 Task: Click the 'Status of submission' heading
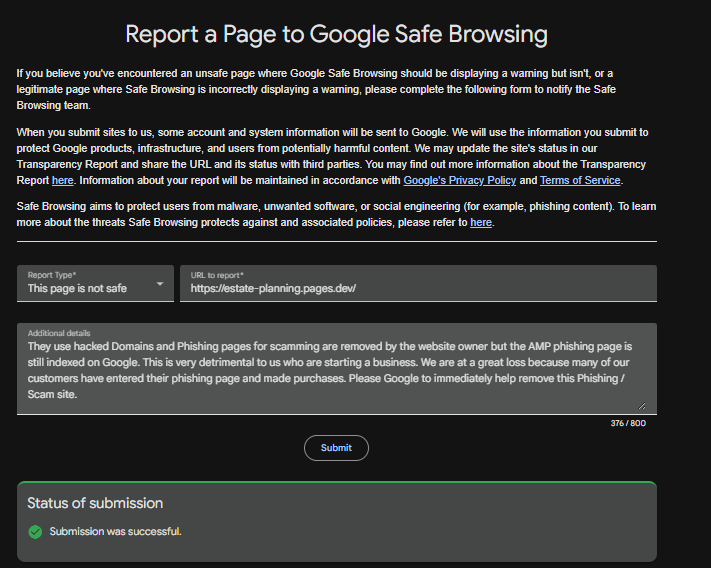point(95,503)
